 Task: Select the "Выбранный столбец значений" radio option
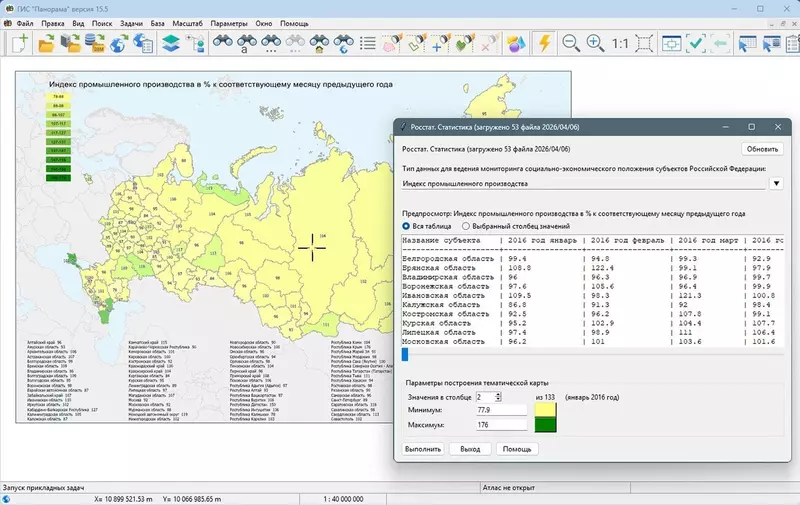466,226
